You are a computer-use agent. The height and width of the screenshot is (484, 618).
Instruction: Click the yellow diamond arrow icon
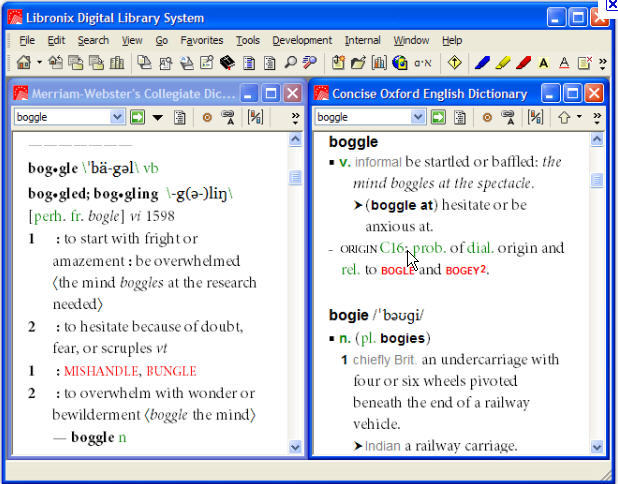(454, 62)
